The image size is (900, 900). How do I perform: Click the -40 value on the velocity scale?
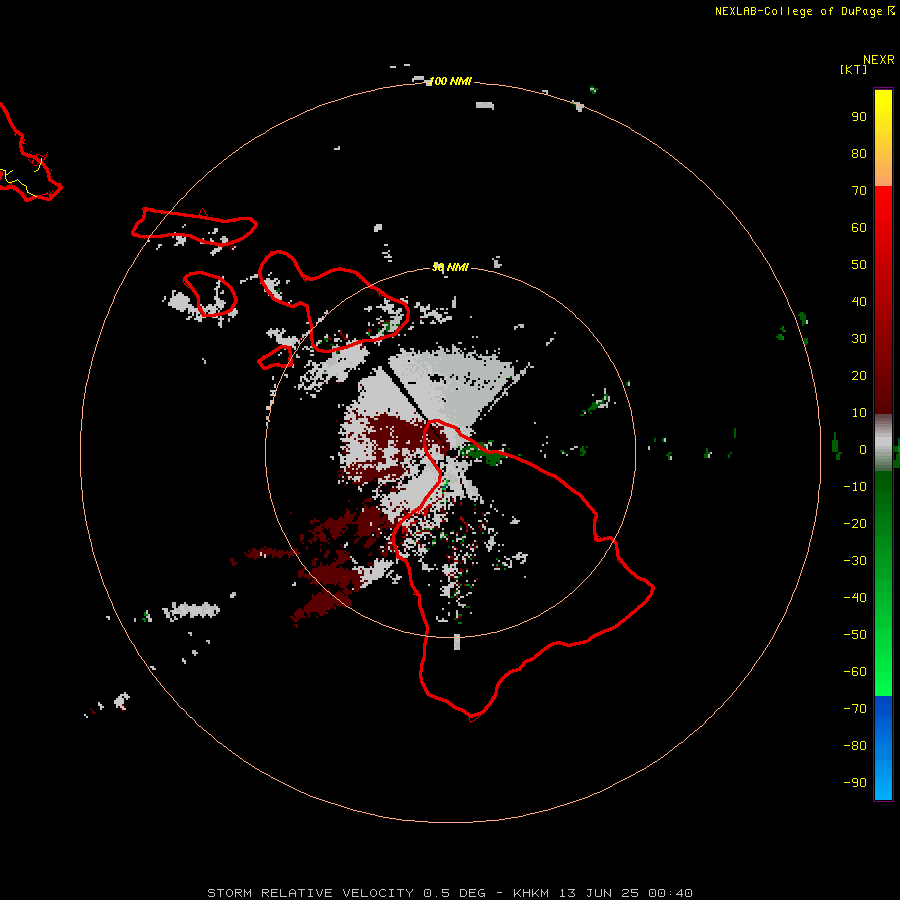coord(855,598)
